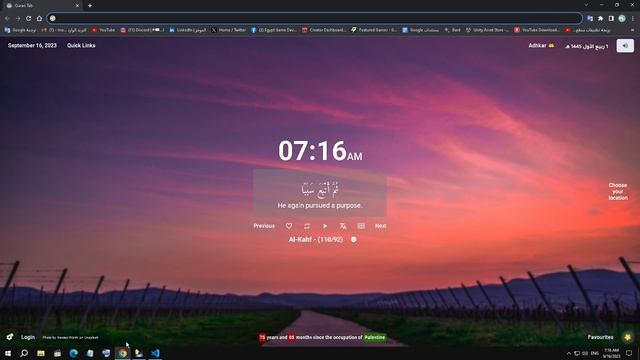Click the browser Home button
The image size is (640, 360).
39,18
